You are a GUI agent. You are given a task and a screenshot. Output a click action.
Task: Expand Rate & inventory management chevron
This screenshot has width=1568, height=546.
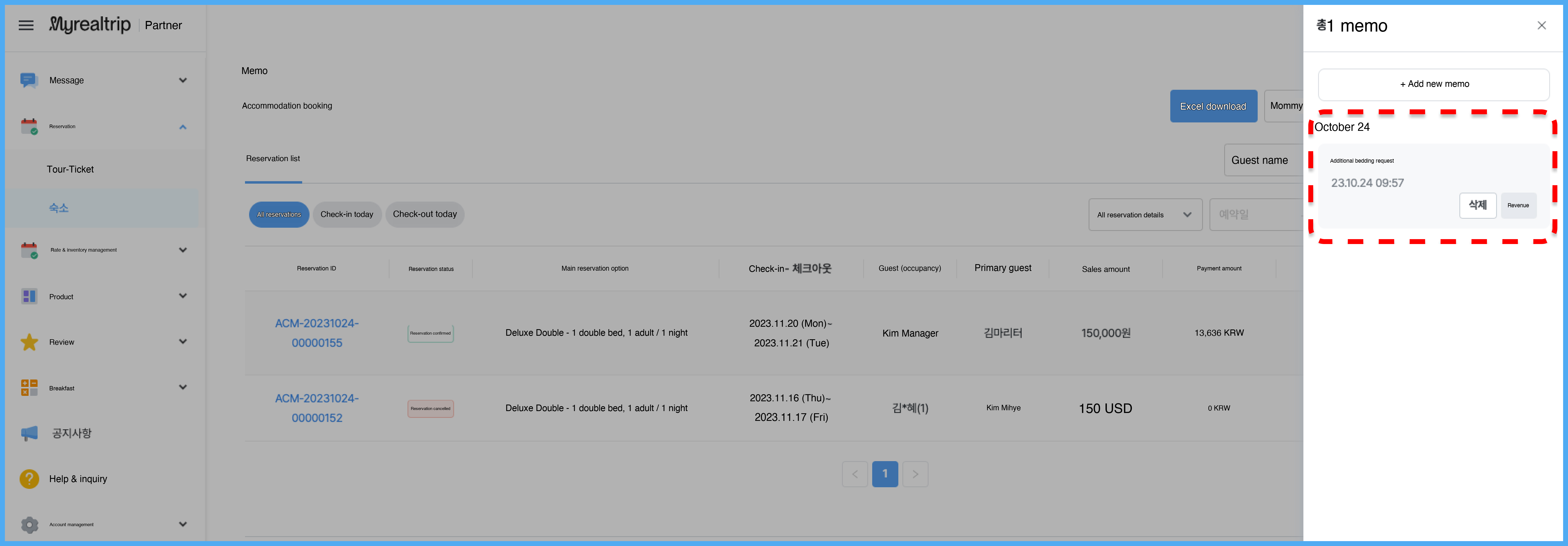tap(183, 250)
